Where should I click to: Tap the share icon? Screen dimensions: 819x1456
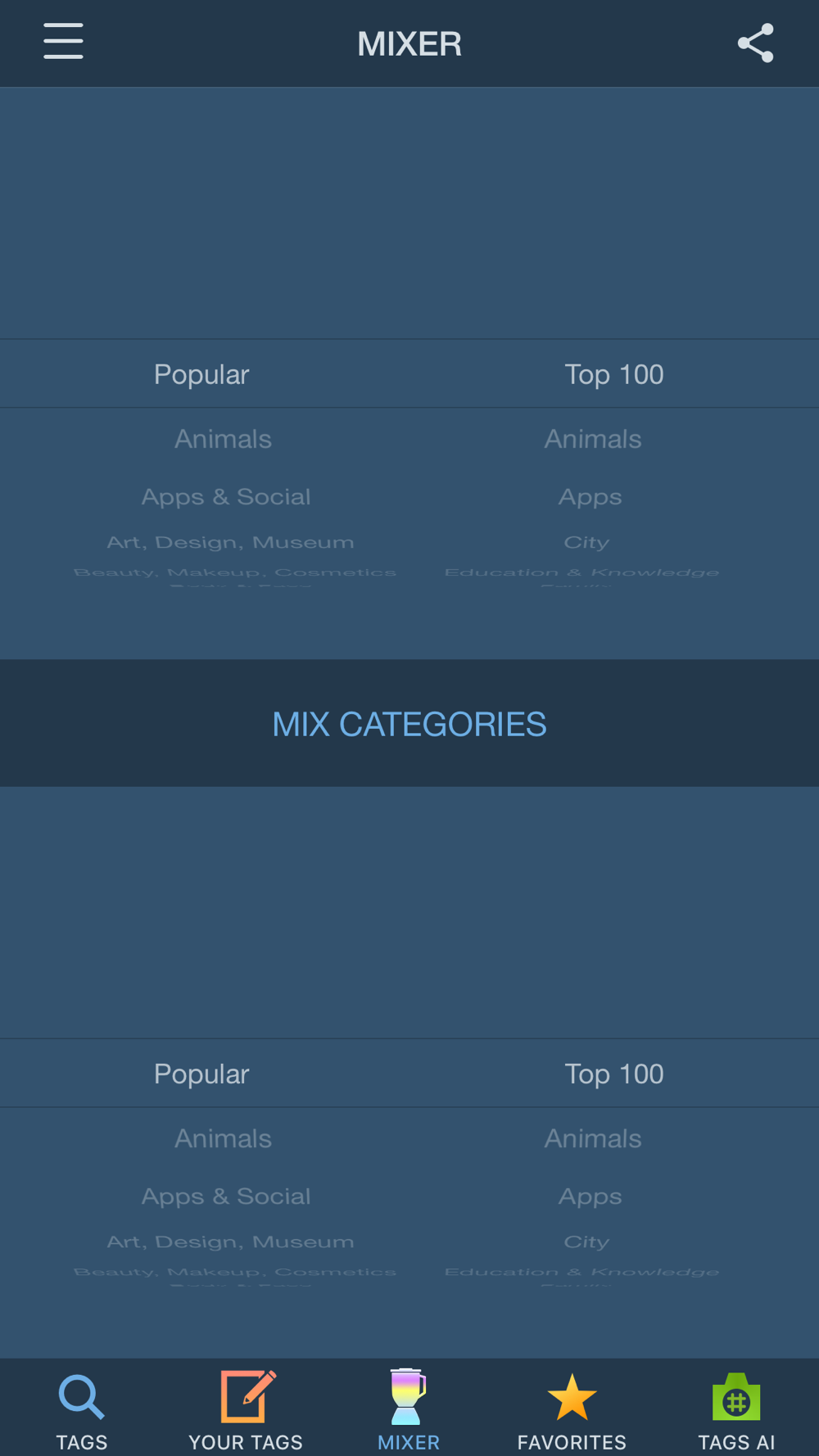click(x=755, y=43)
